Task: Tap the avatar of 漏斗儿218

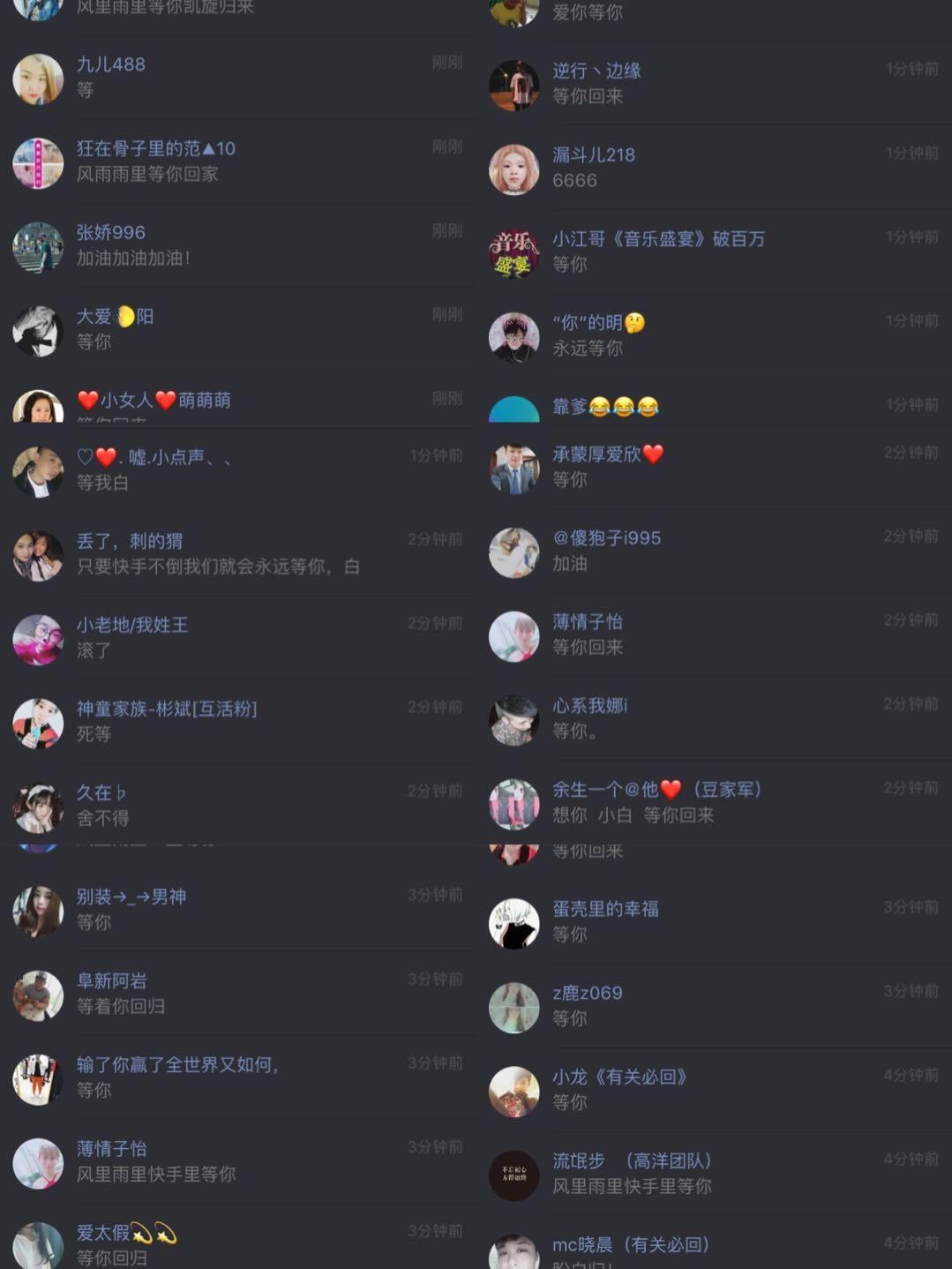Action: [514, 169]
